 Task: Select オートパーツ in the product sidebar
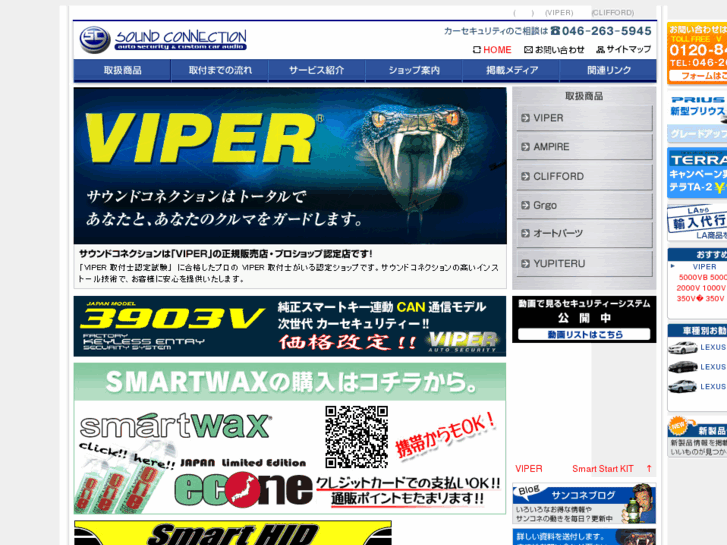coord(584,234)
